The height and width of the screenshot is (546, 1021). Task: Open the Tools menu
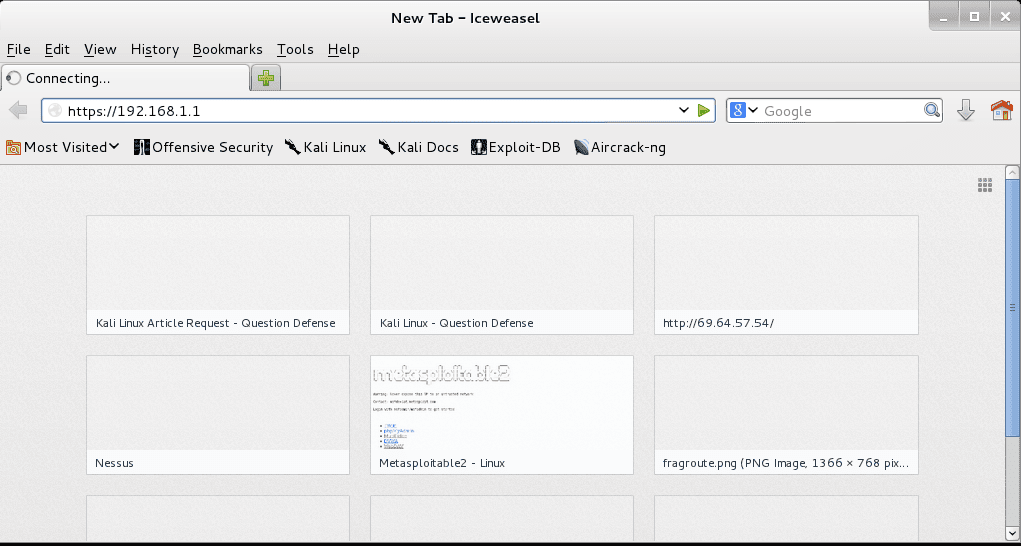[x=295, y=49]
